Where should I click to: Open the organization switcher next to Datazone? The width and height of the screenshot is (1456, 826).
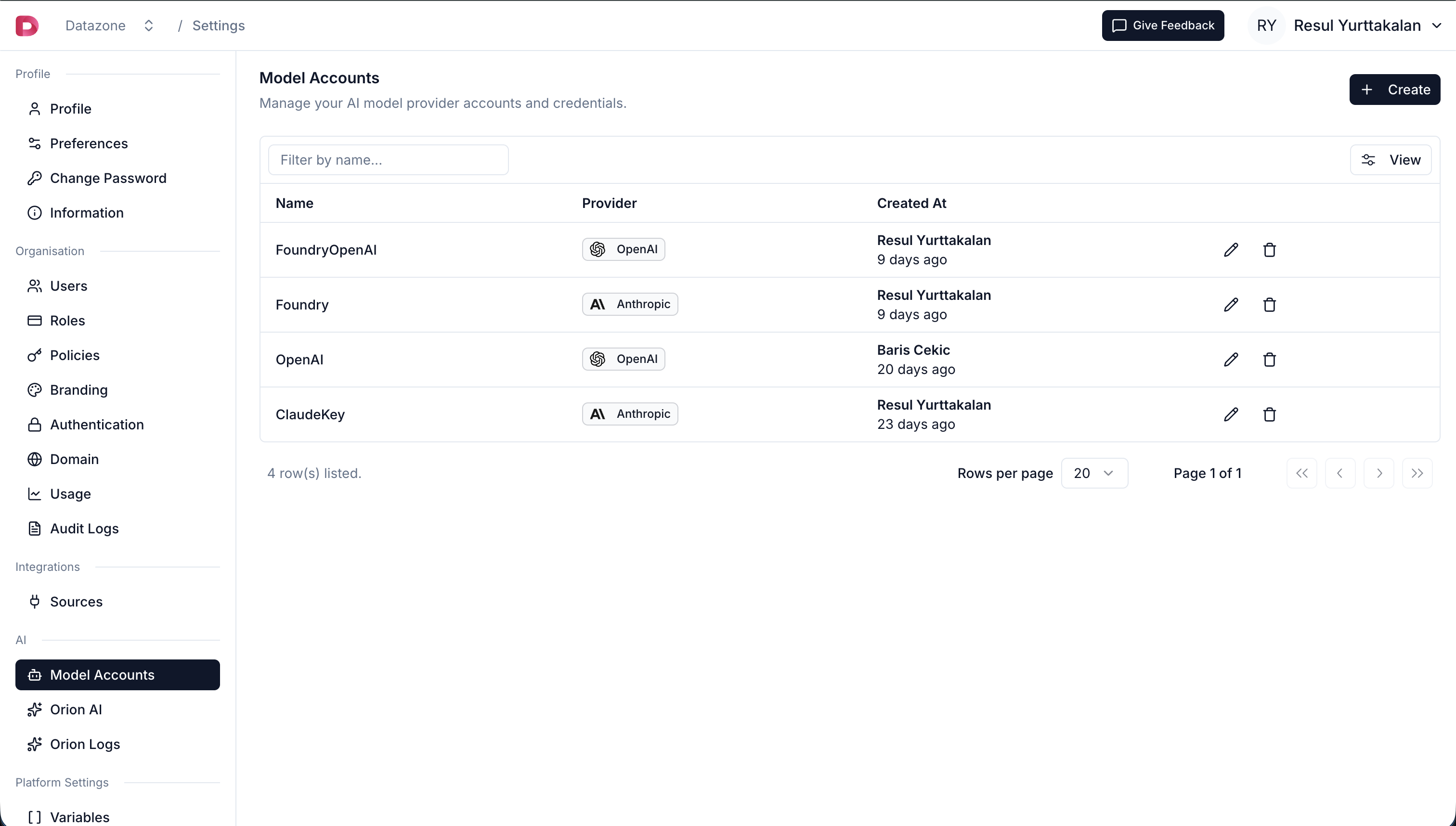pyautogui.click(x=149, y=25)
